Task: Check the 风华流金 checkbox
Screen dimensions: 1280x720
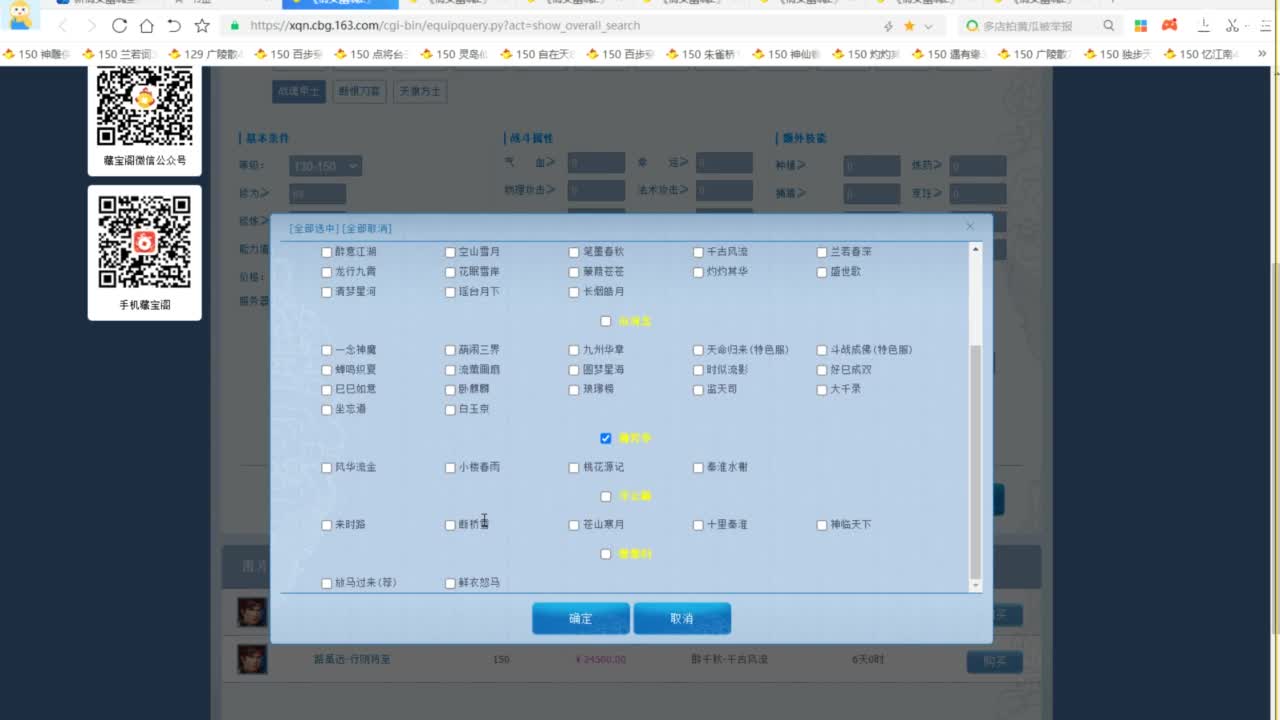Action: [x=327, y=467]
